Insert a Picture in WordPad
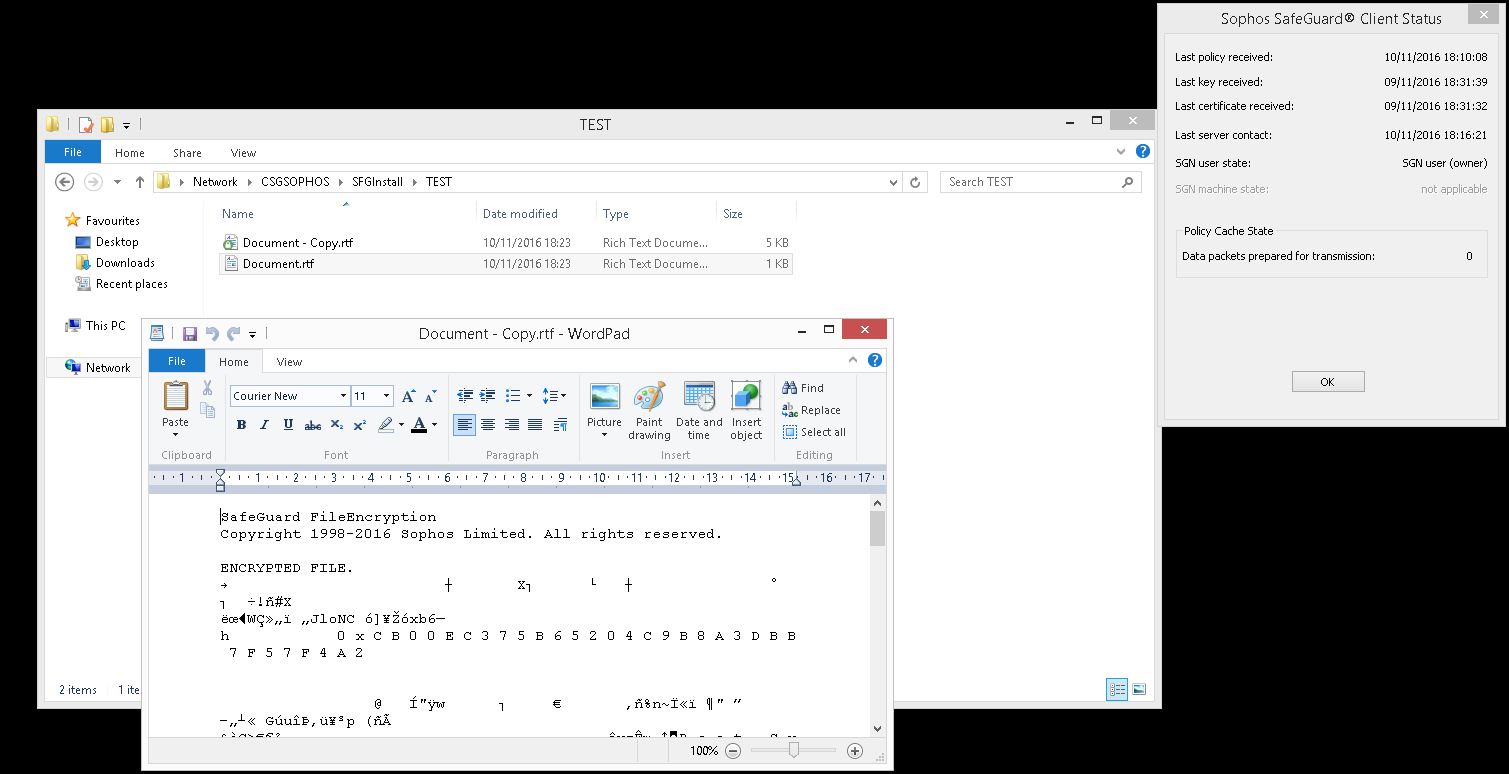 [x=604, y=409]
